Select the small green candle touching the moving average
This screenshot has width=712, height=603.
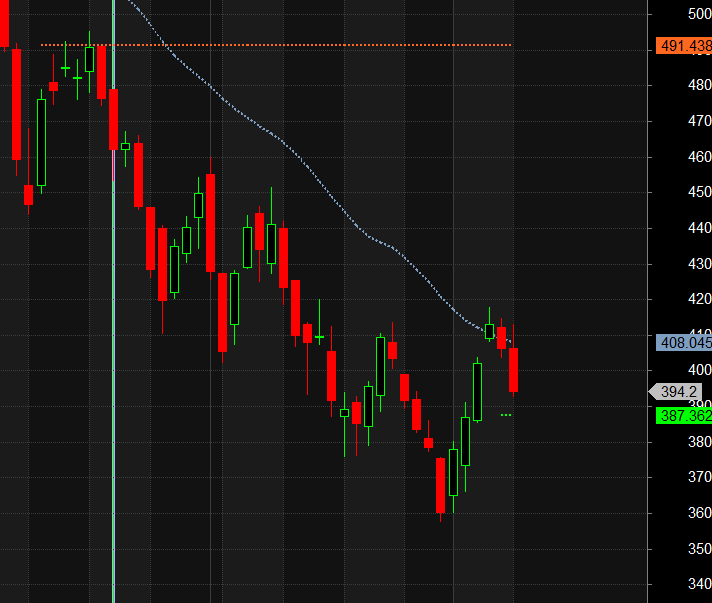coord(489,331)
